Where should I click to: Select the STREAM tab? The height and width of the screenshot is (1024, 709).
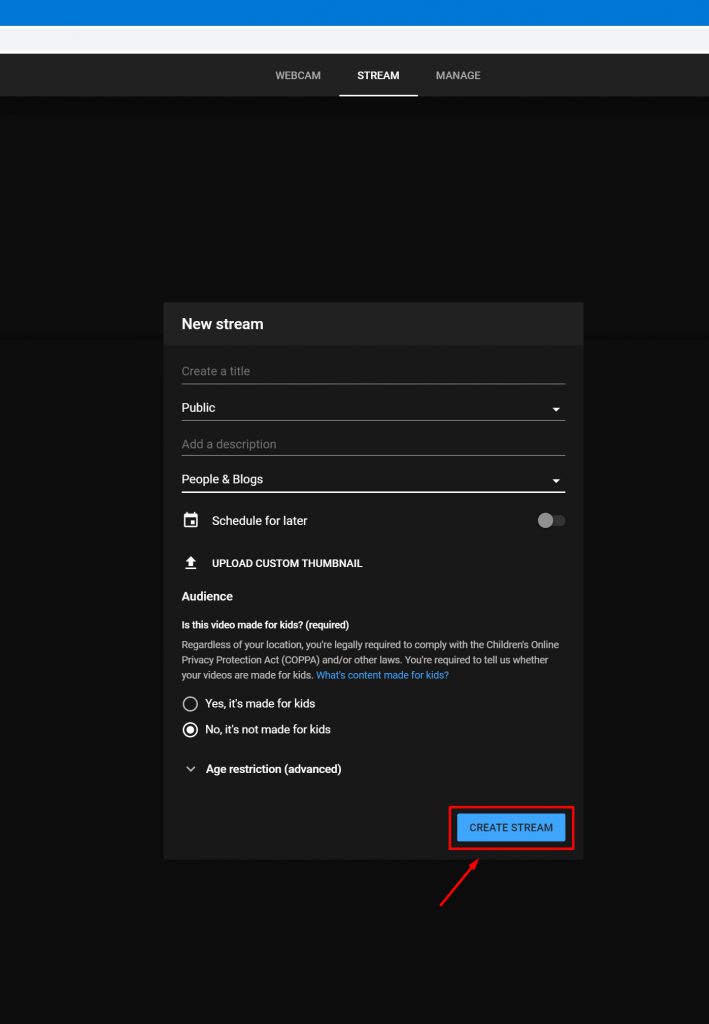coord(378,75)
